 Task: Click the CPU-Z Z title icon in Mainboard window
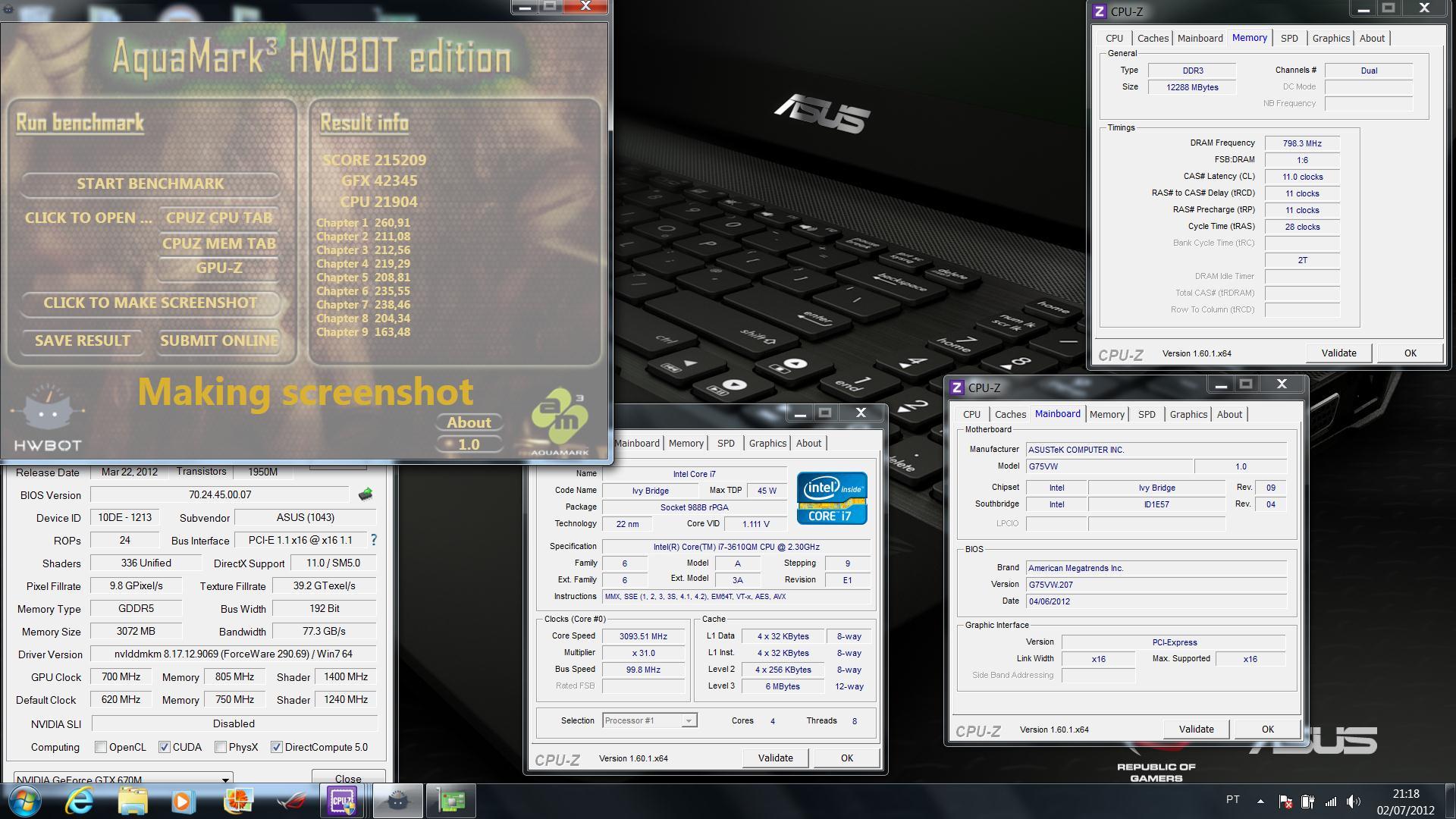(957, 388)
